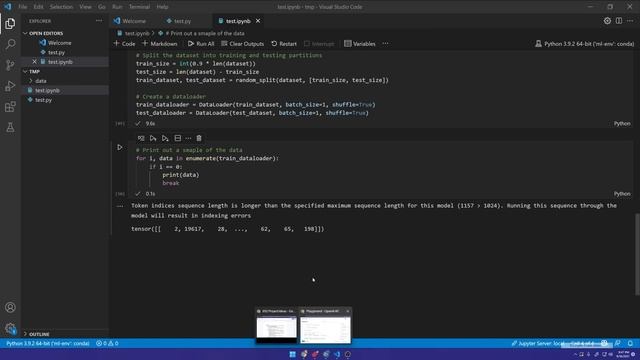Click Run All in notebook toolbar
The image size is (640, 360).
tap(201, 44)
